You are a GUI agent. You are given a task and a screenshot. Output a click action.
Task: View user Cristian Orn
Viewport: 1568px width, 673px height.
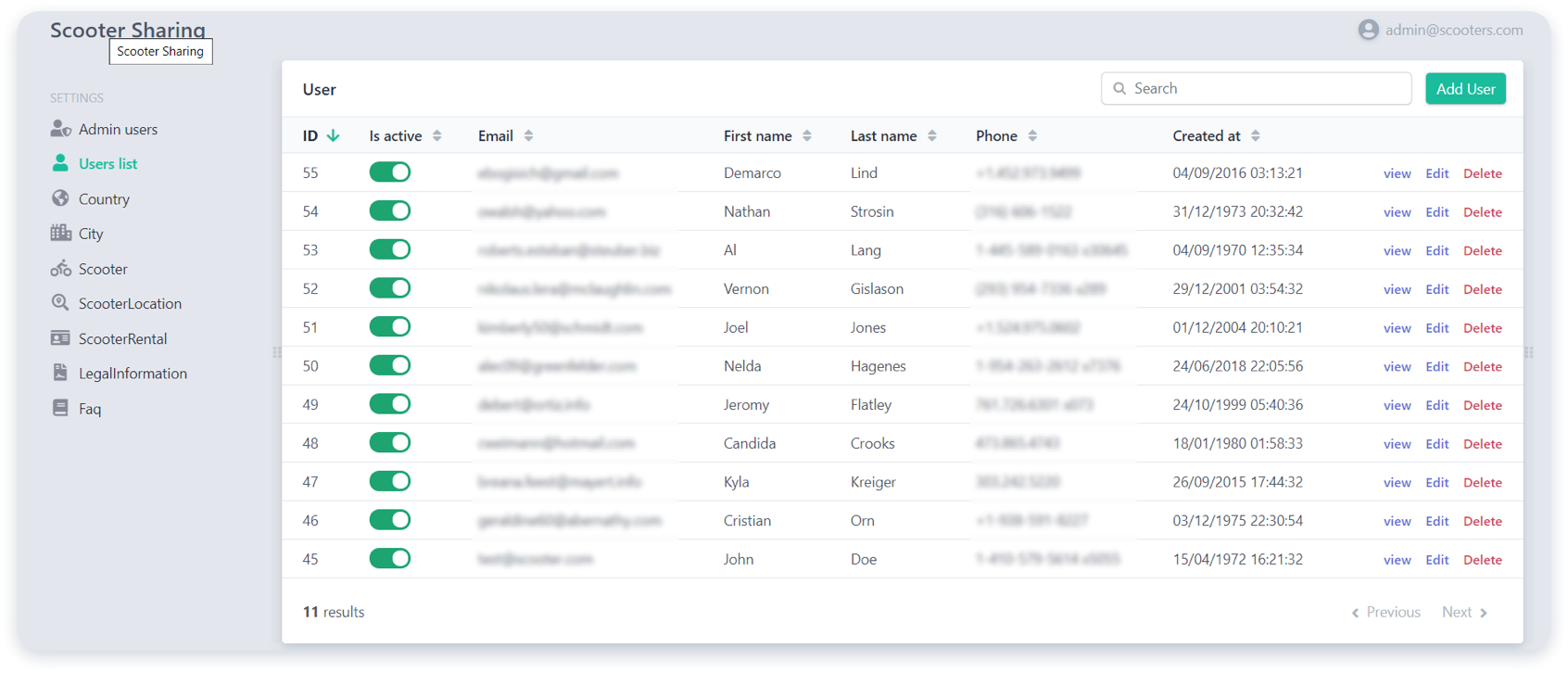point(1397,521)
